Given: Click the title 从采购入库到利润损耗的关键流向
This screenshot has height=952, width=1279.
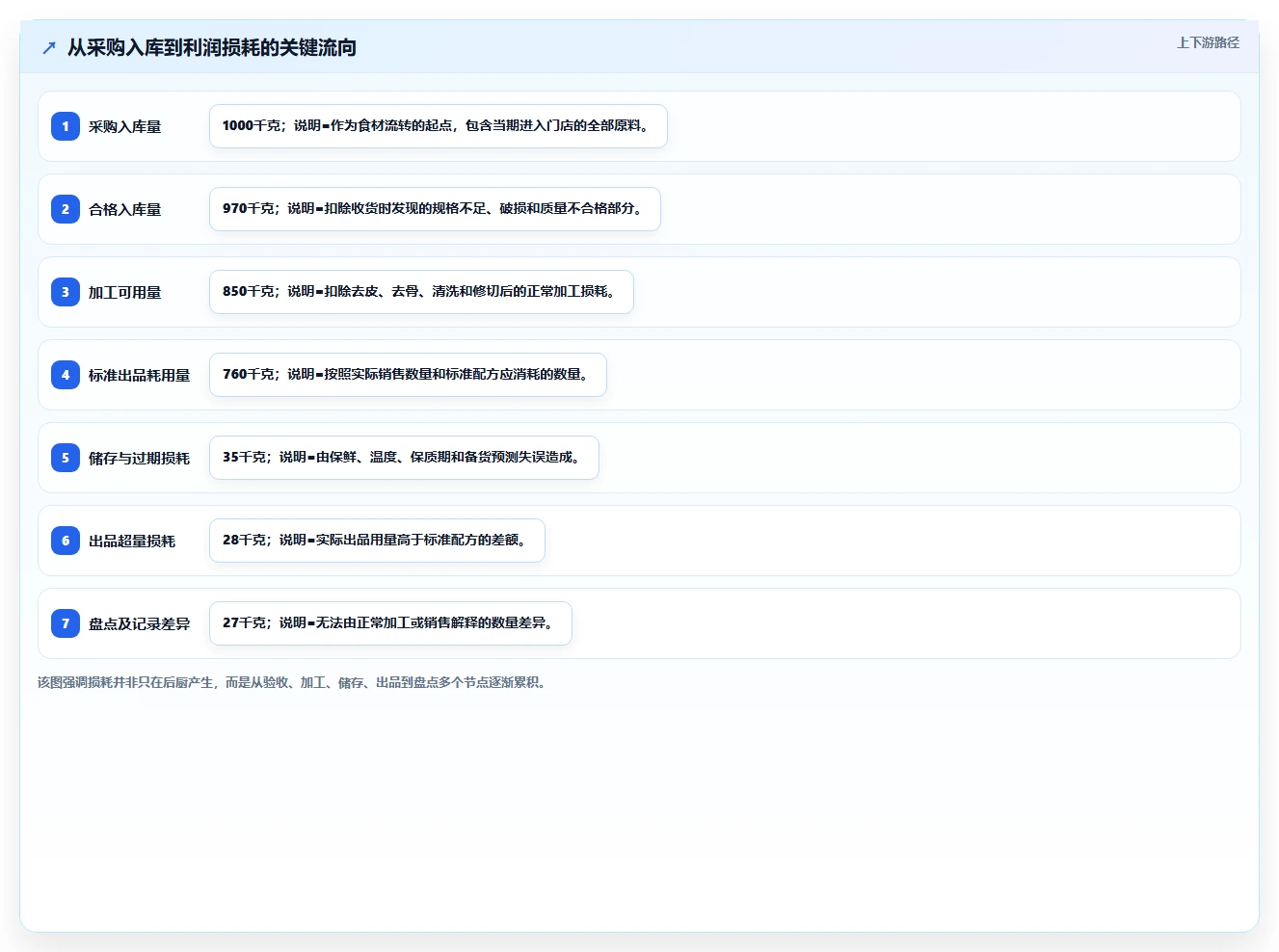Looking at the screenshot, I should tap(212, 47).
